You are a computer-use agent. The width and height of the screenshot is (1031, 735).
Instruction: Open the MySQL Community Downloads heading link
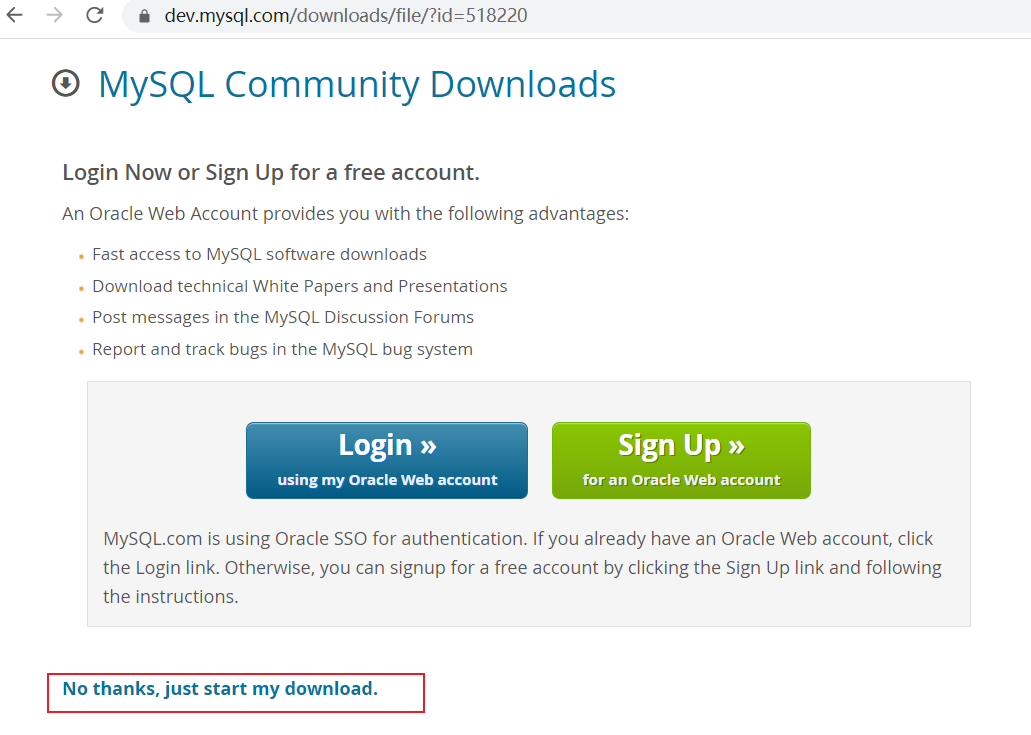(x=357, y=84)
